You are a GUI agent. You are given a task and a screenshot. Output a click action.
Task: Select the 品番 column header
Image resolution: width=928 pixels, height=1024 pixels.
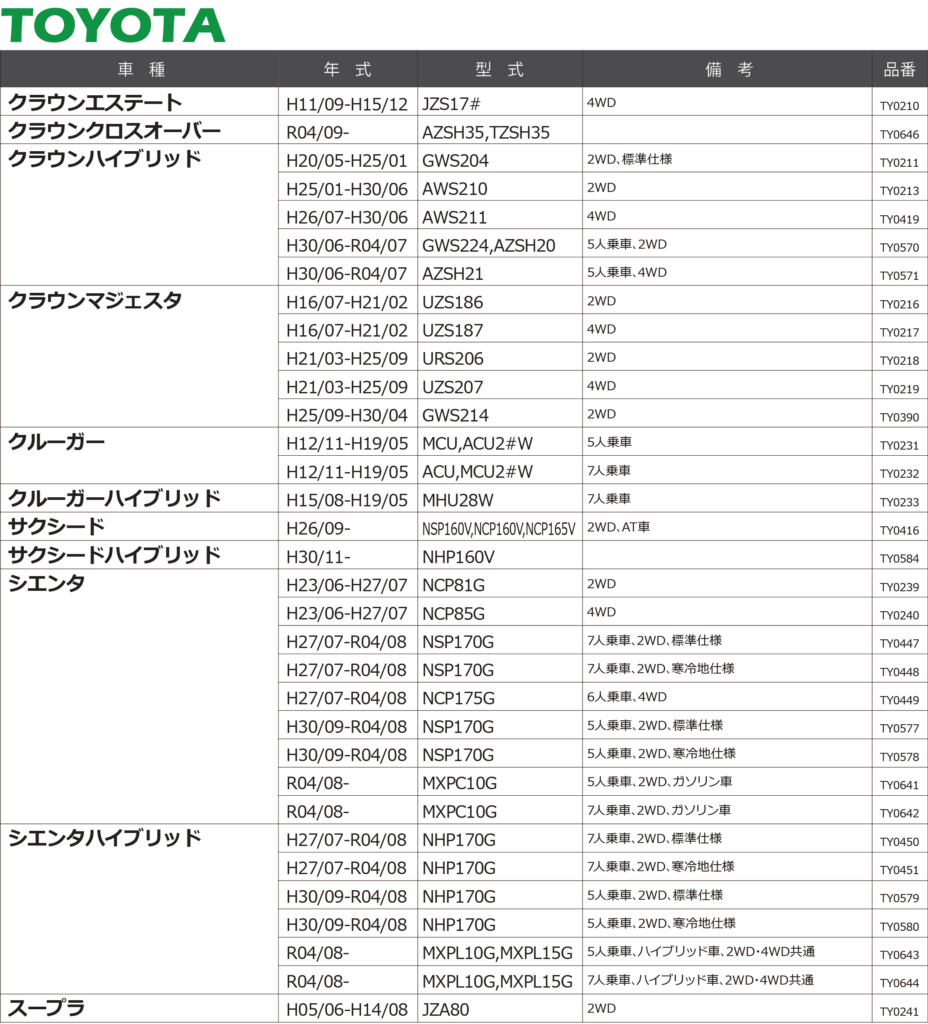[899, 69]
